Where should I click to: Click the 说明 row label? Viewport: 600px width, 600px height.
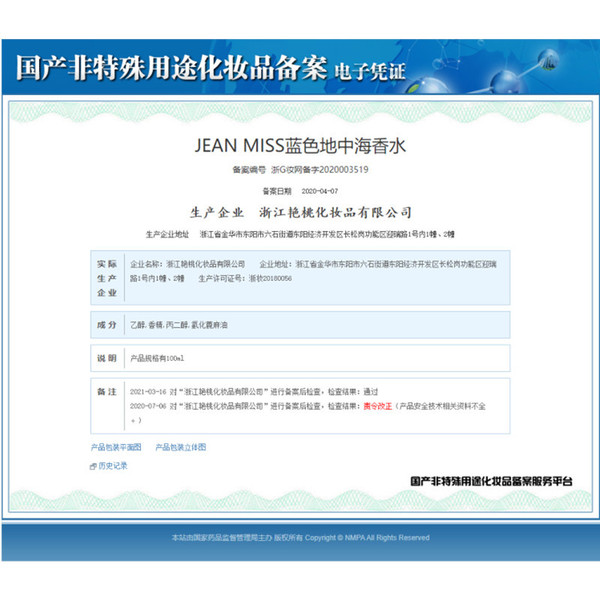pyautogui.click(x=107, y=358)
